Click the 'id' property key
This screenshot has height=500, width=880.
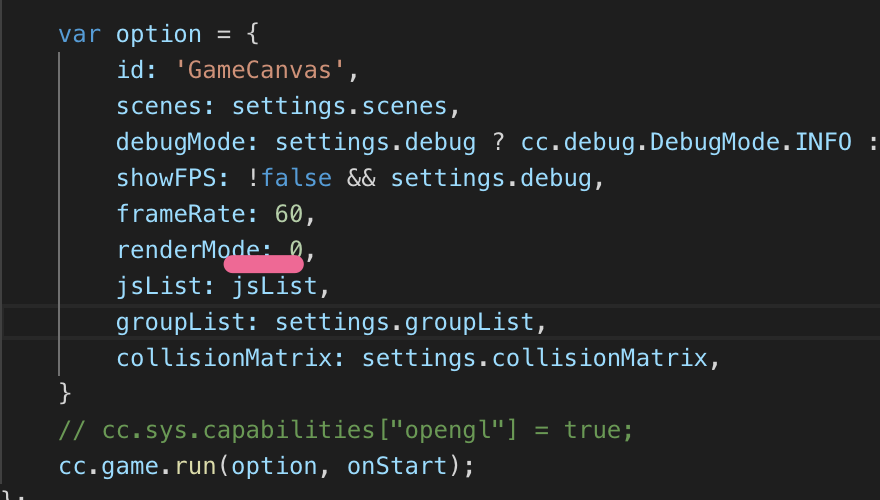tap(130, 70)
